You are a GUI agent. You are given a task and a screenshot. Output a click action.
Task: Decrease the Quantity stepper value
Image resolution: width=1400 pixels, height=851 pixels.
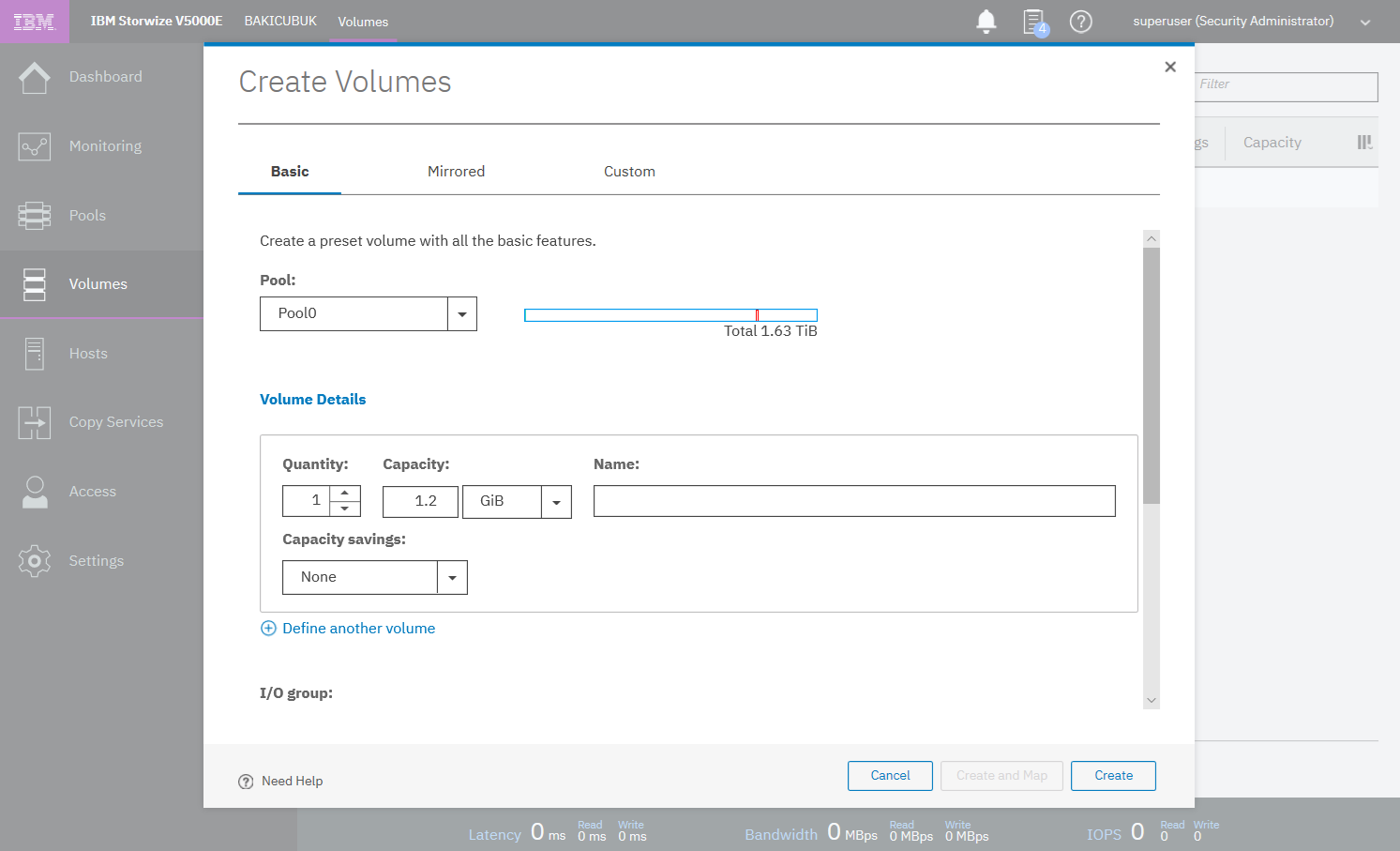coord(345,509)
